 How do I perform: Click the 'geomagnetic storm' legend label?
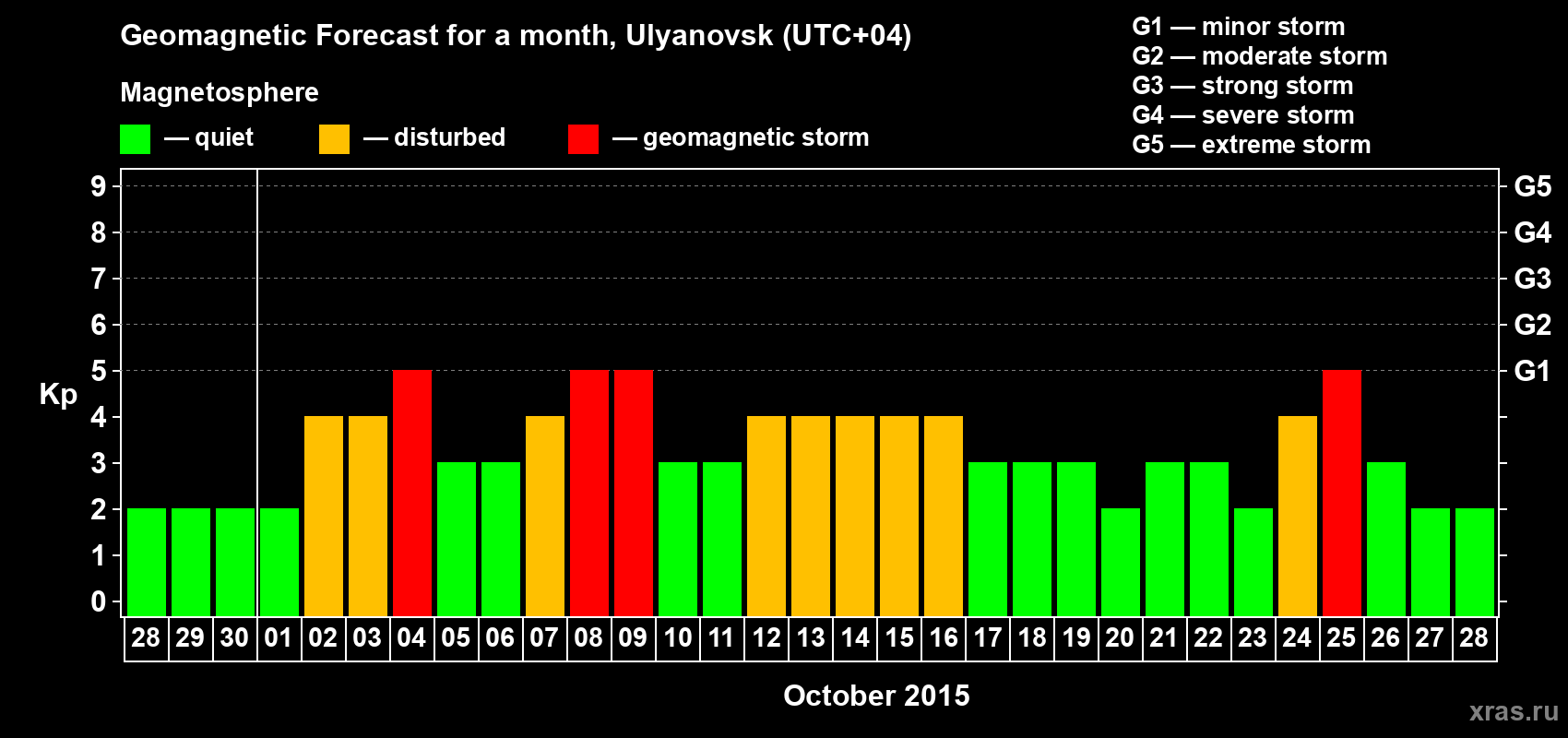[x=756, y=138]
